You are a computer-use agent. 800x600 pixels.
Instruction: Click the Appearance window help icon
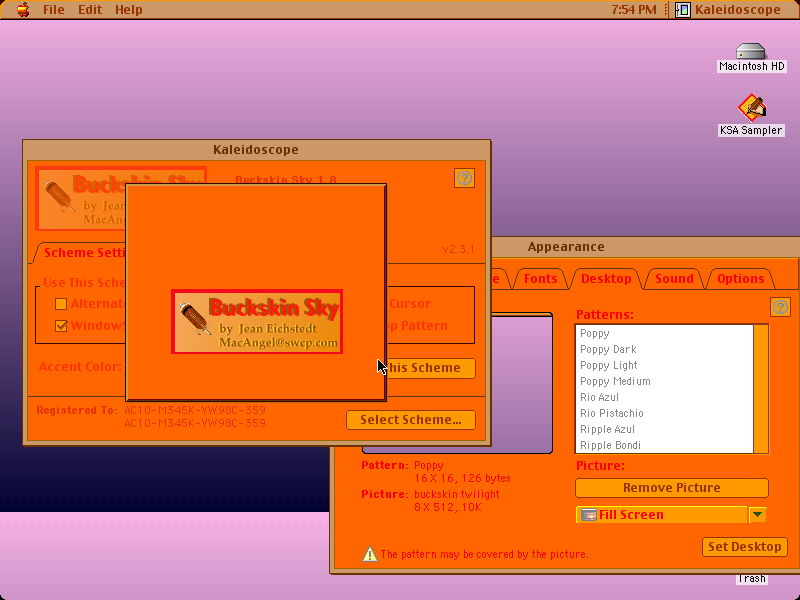[x=780, y=307]
